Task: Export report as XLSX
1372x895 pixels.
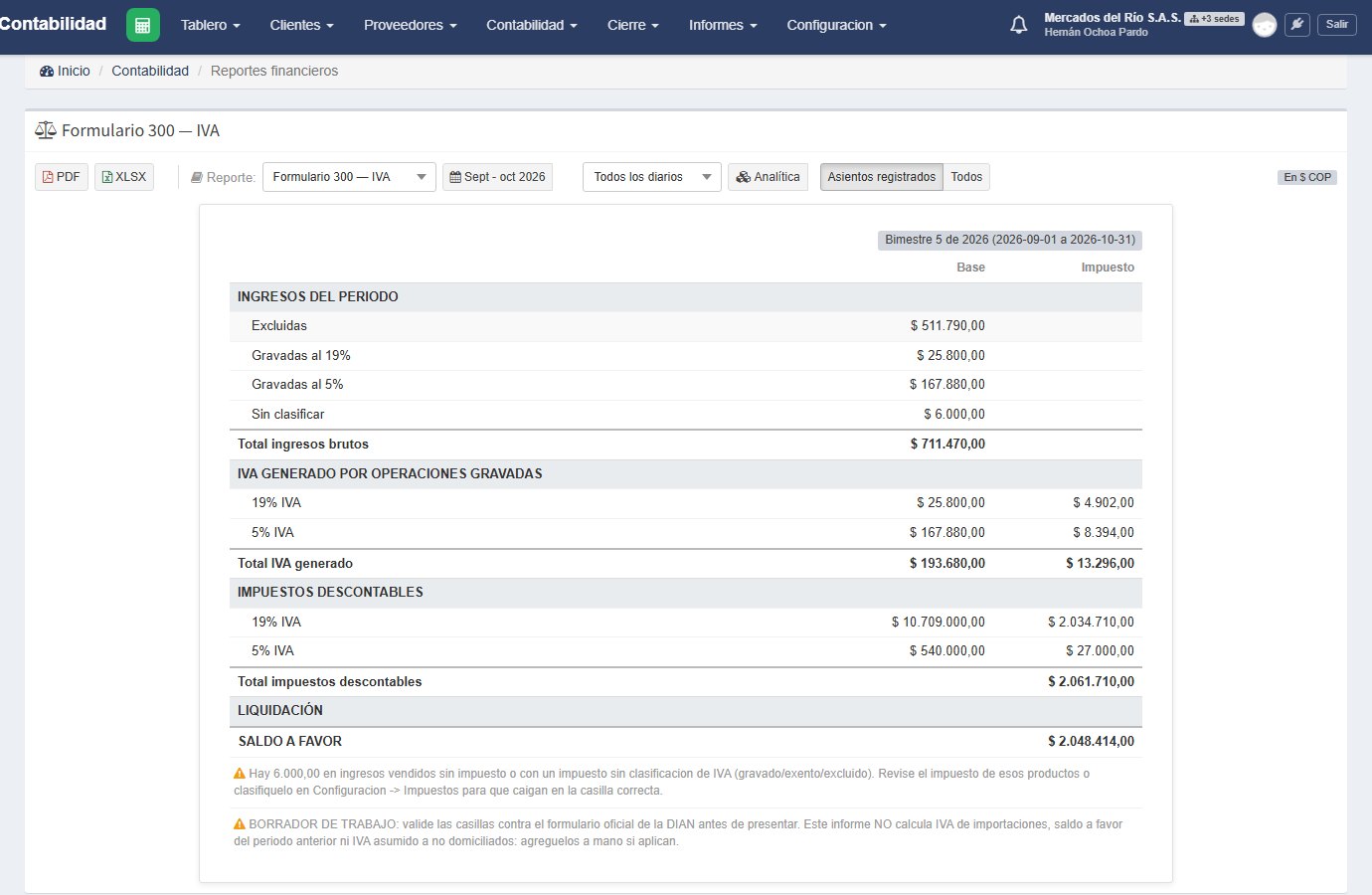Action: (x=124, y=177)
